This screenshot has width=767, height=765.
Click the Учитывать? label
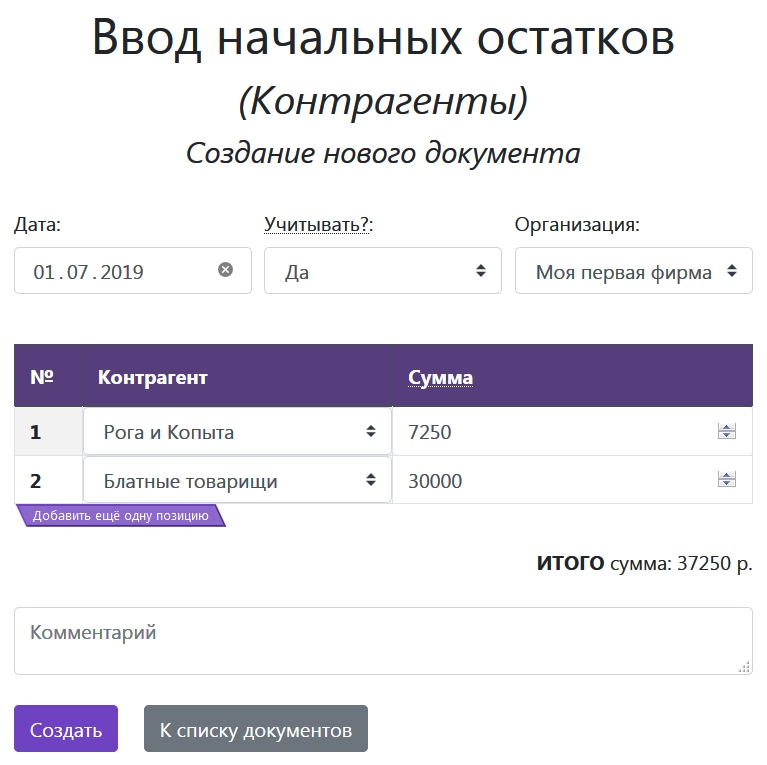point(318,225)
